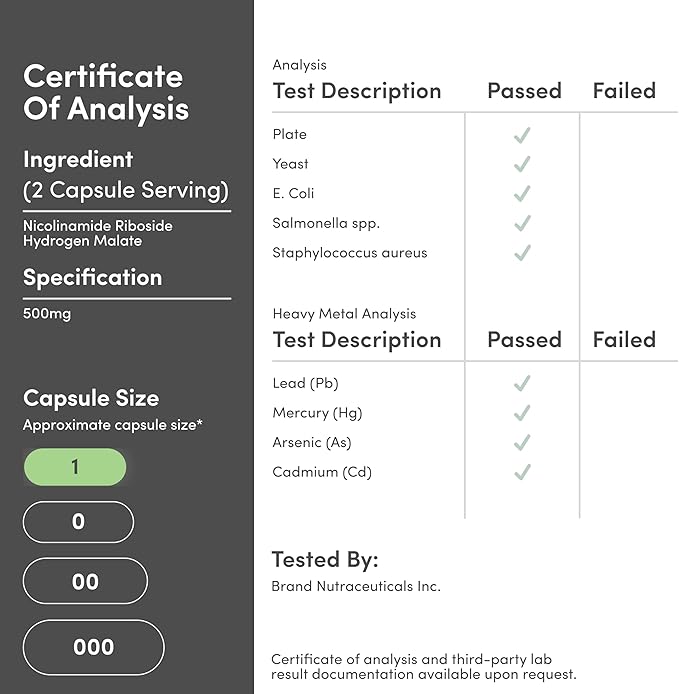Click the Cadmium (Cd) passed checkmark
Screen dimensions: 679x694
[522, 472]
